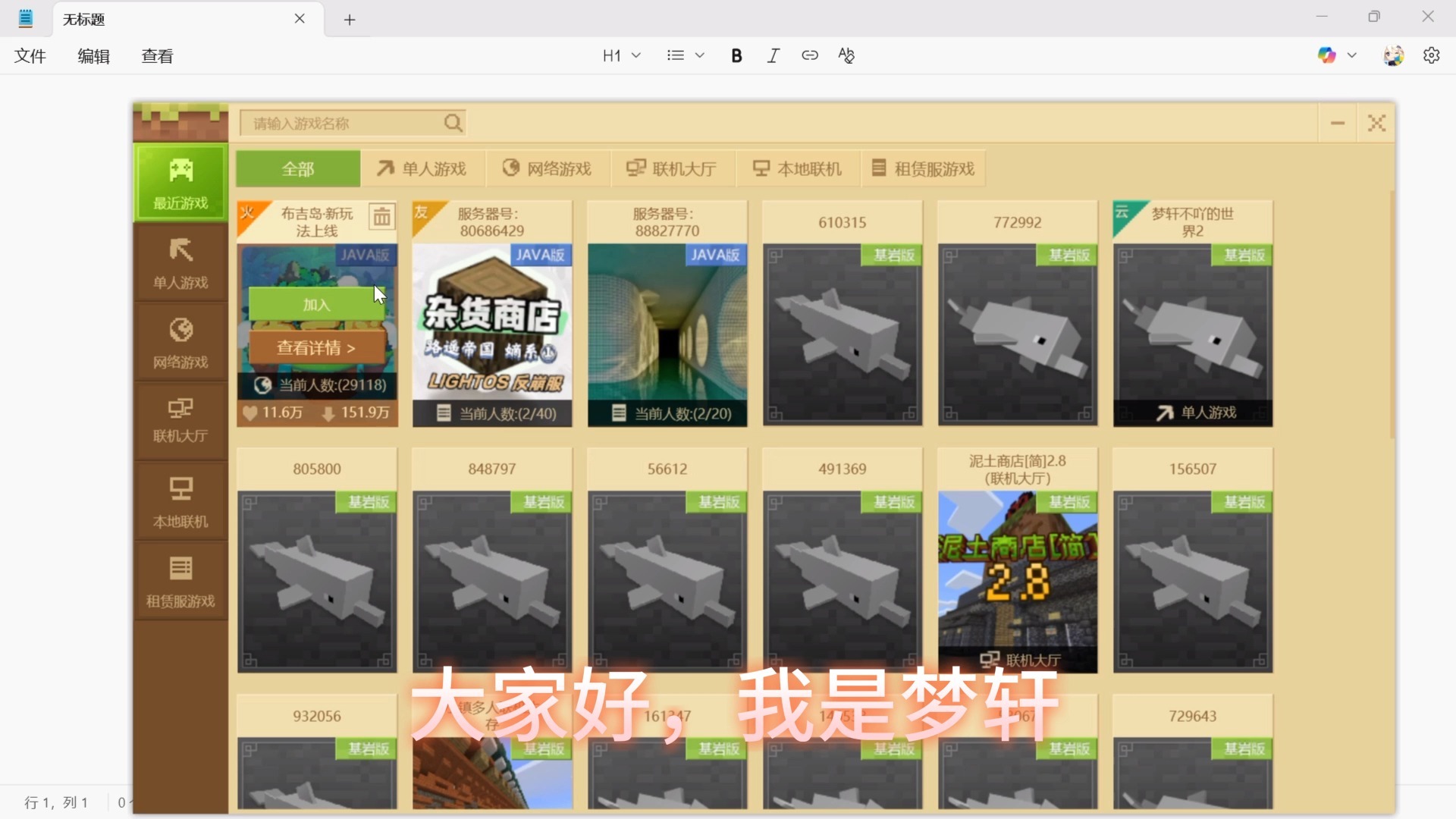
Task: Close the 无标题 tab
Action: (x=300, y=19)
